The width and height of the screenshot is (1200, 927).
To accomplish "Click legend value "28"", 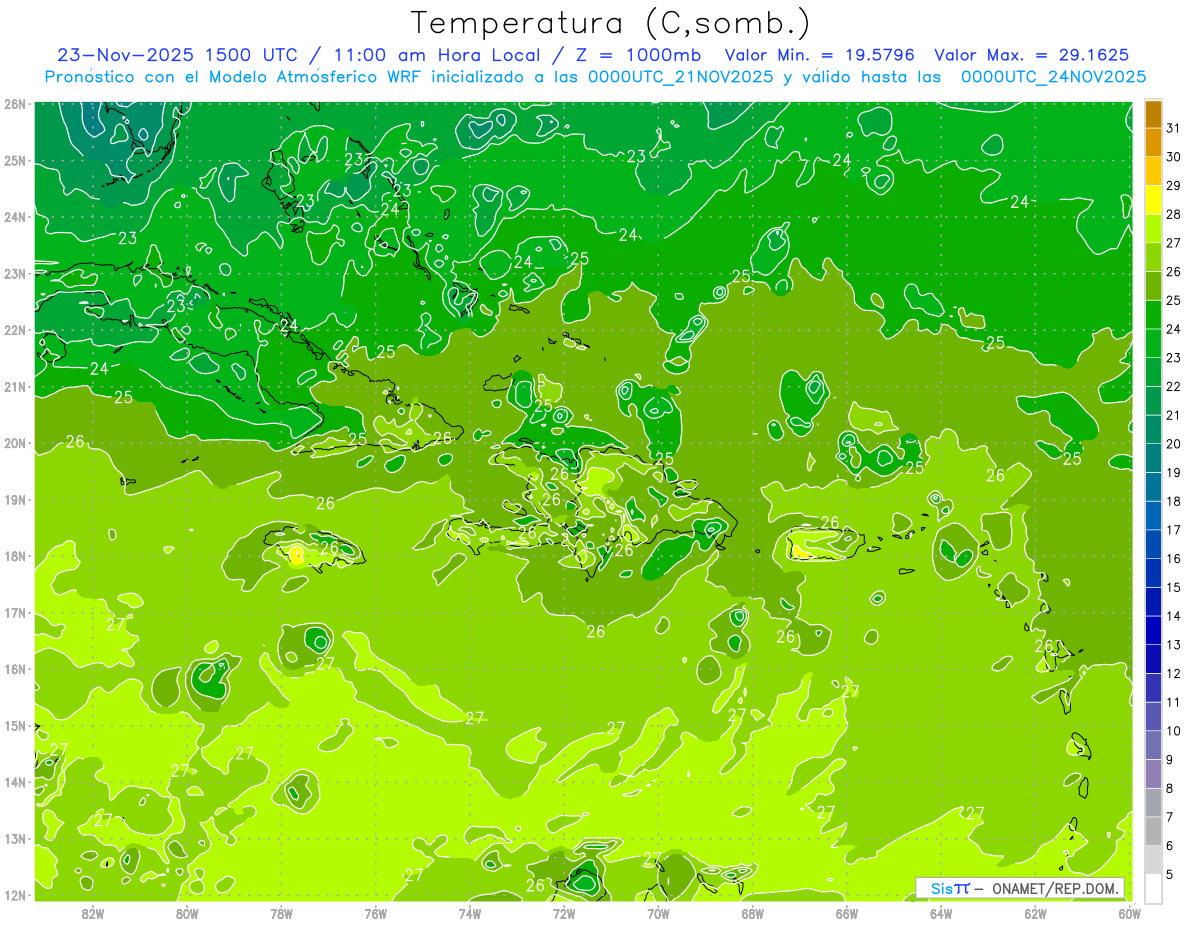I will pyautogui.click(x=1174, y=215).
